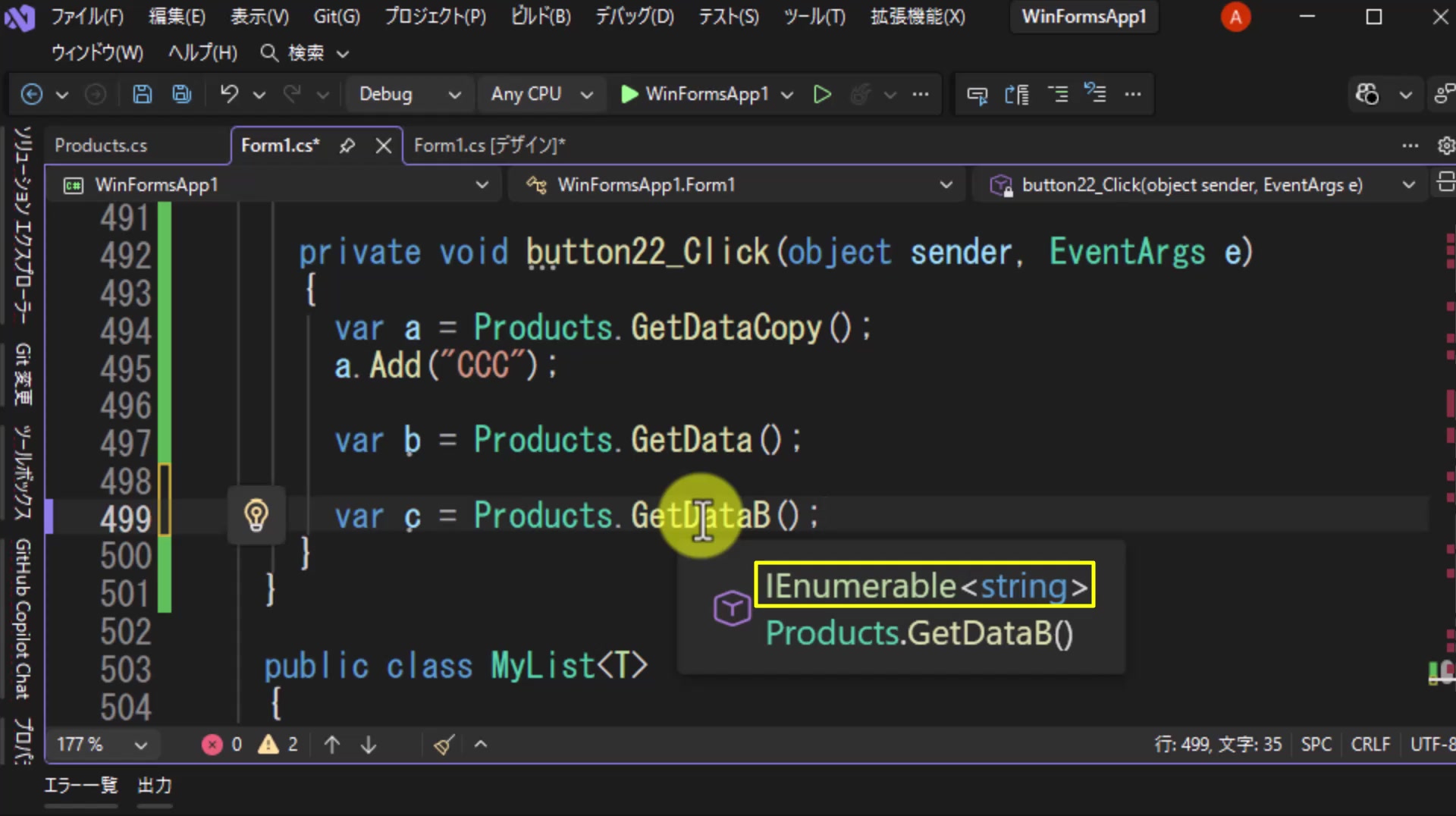Click the warnings count icon
The width and height of the screenshot is (1456, 816).
pos(268,745)
